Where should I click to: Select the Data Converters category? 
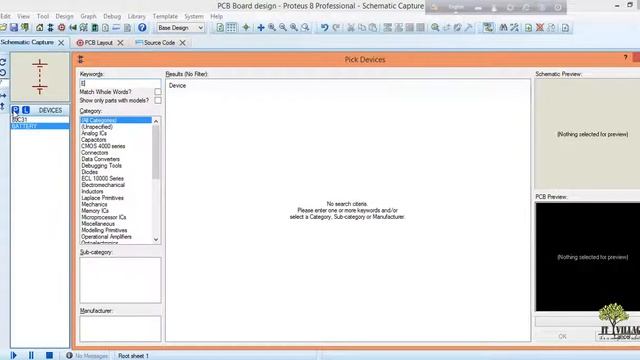(x=100, y=159)
